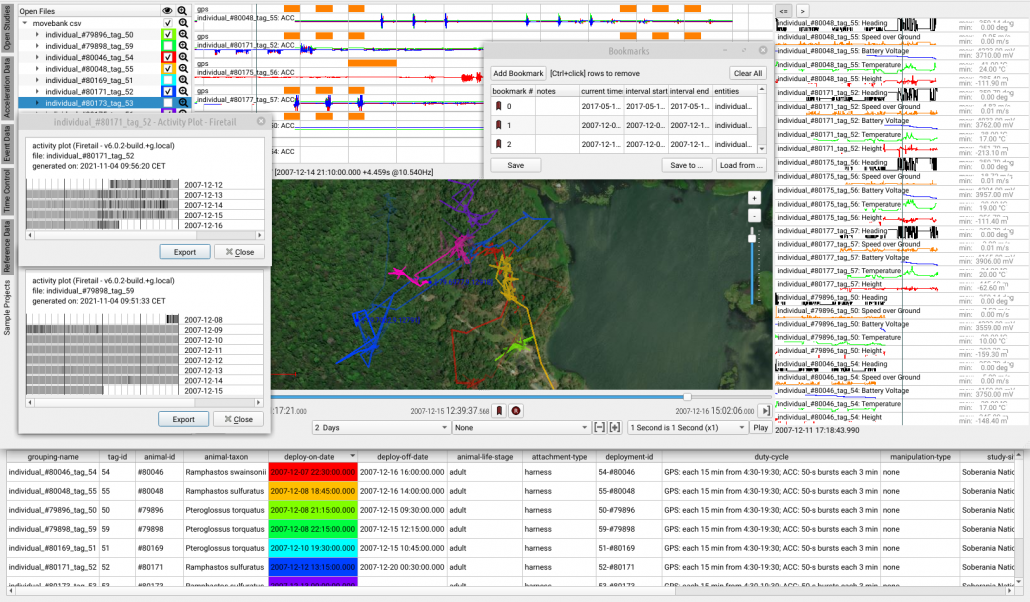
Task: Click the bookmark icon in row 1
Action: point(499,126)
